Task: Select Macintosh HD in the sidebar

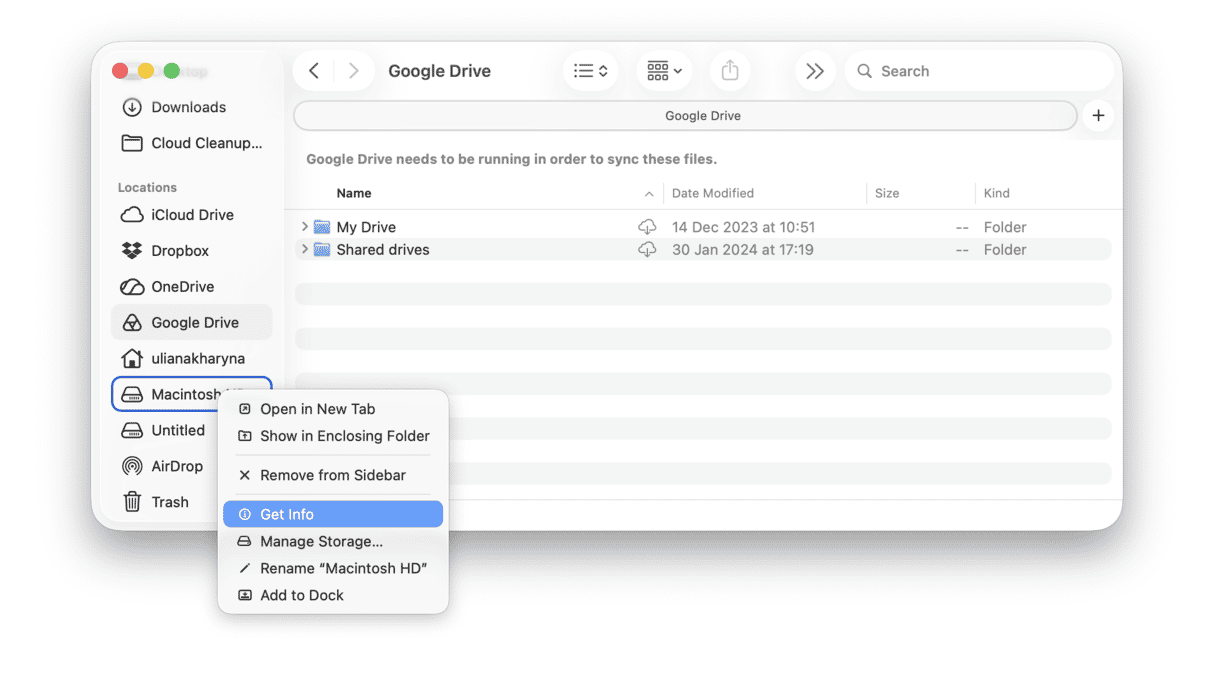Action: [192, 395]
